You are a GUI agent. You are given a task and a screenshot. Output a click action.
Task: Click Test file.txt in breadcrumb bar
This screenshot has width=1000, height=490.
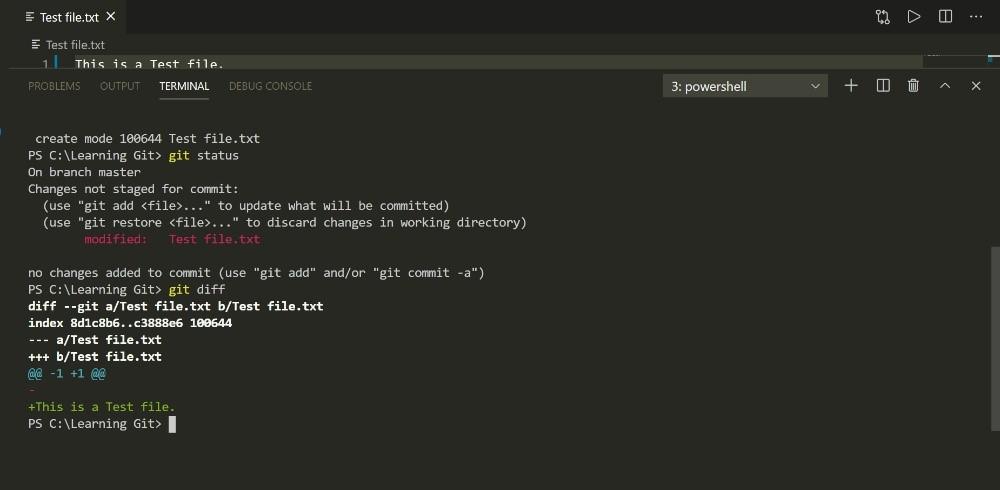click(75, 45)
